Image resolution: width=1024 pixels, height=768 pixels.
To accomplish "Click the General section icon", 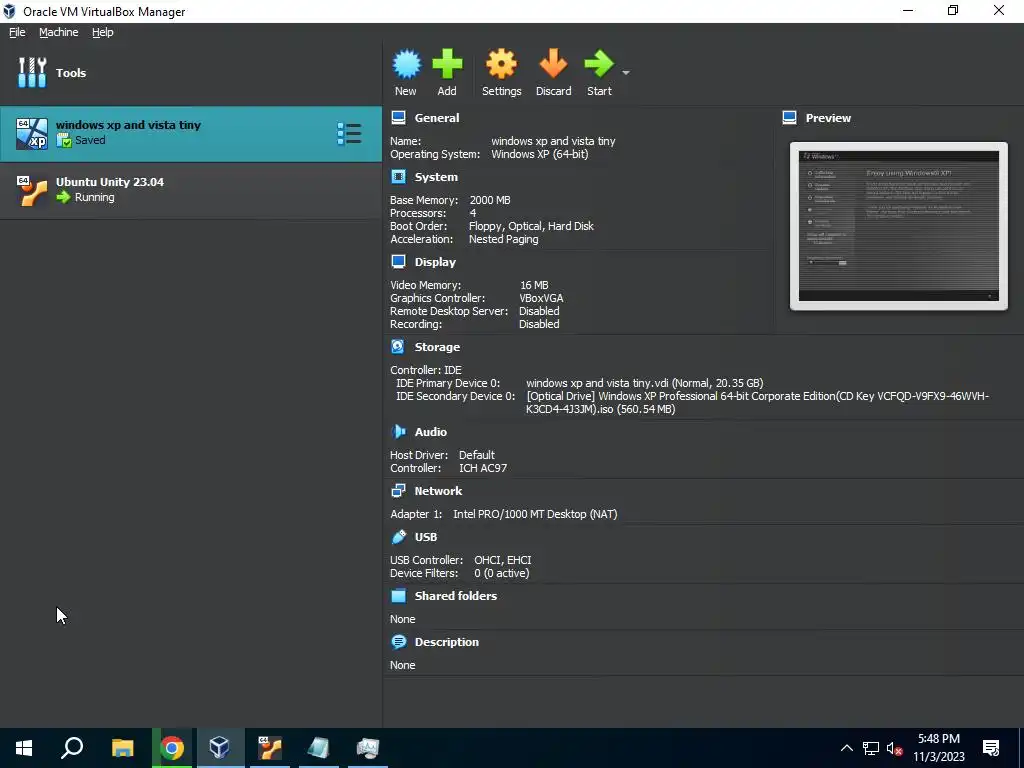I will click(x=398, y=118).
